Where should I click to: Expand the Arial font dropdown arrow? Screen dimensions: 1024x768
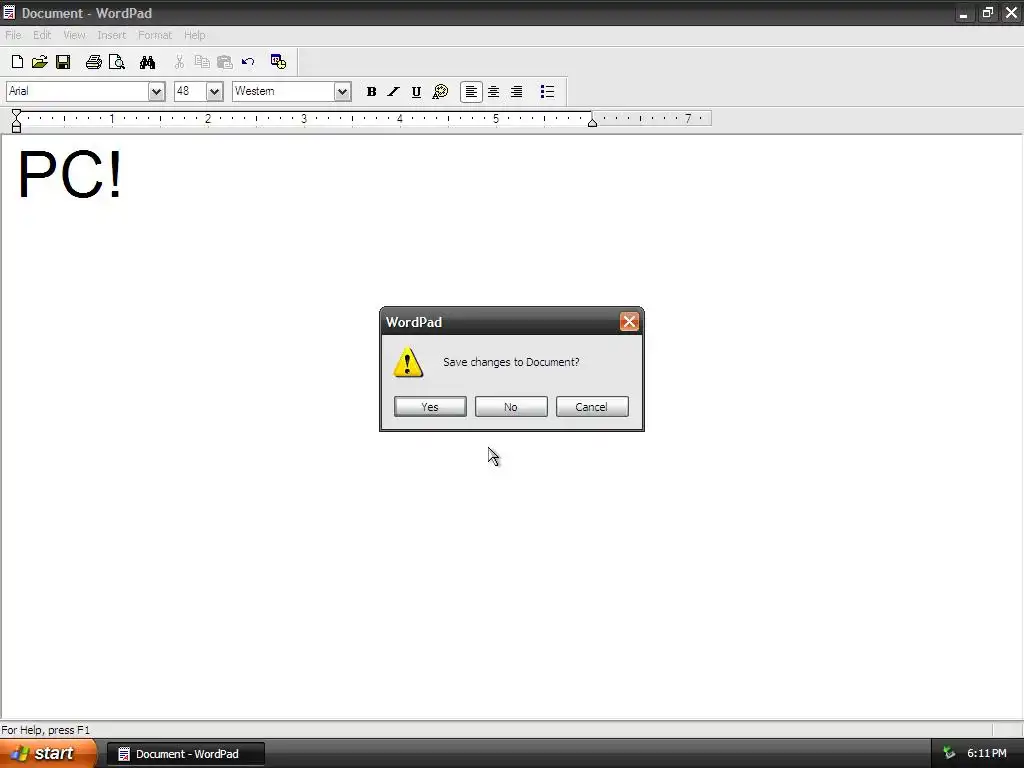[x=156, y=91]
